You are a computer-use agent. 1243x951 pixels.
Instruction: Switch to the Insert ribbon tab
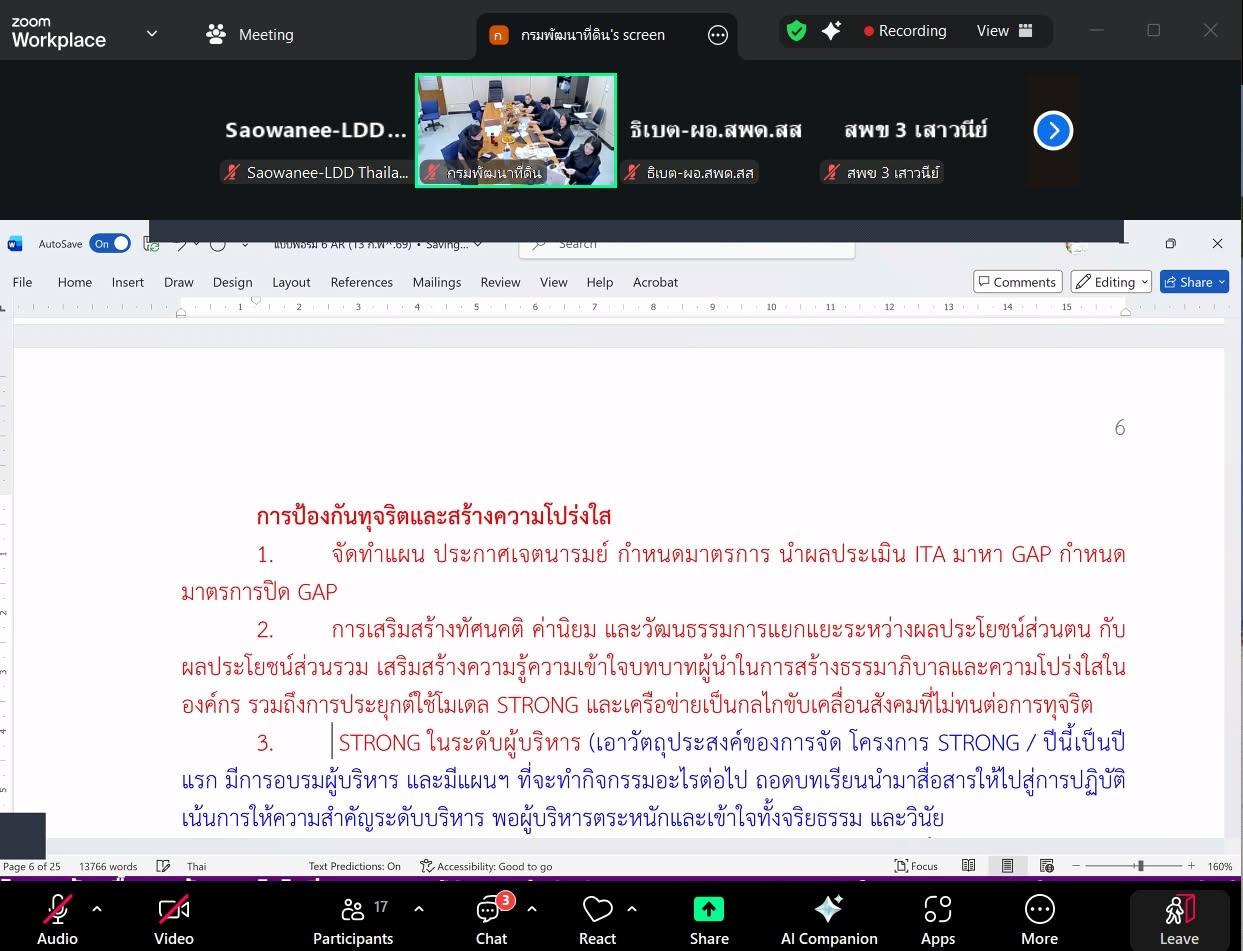(x=128, y=282)
